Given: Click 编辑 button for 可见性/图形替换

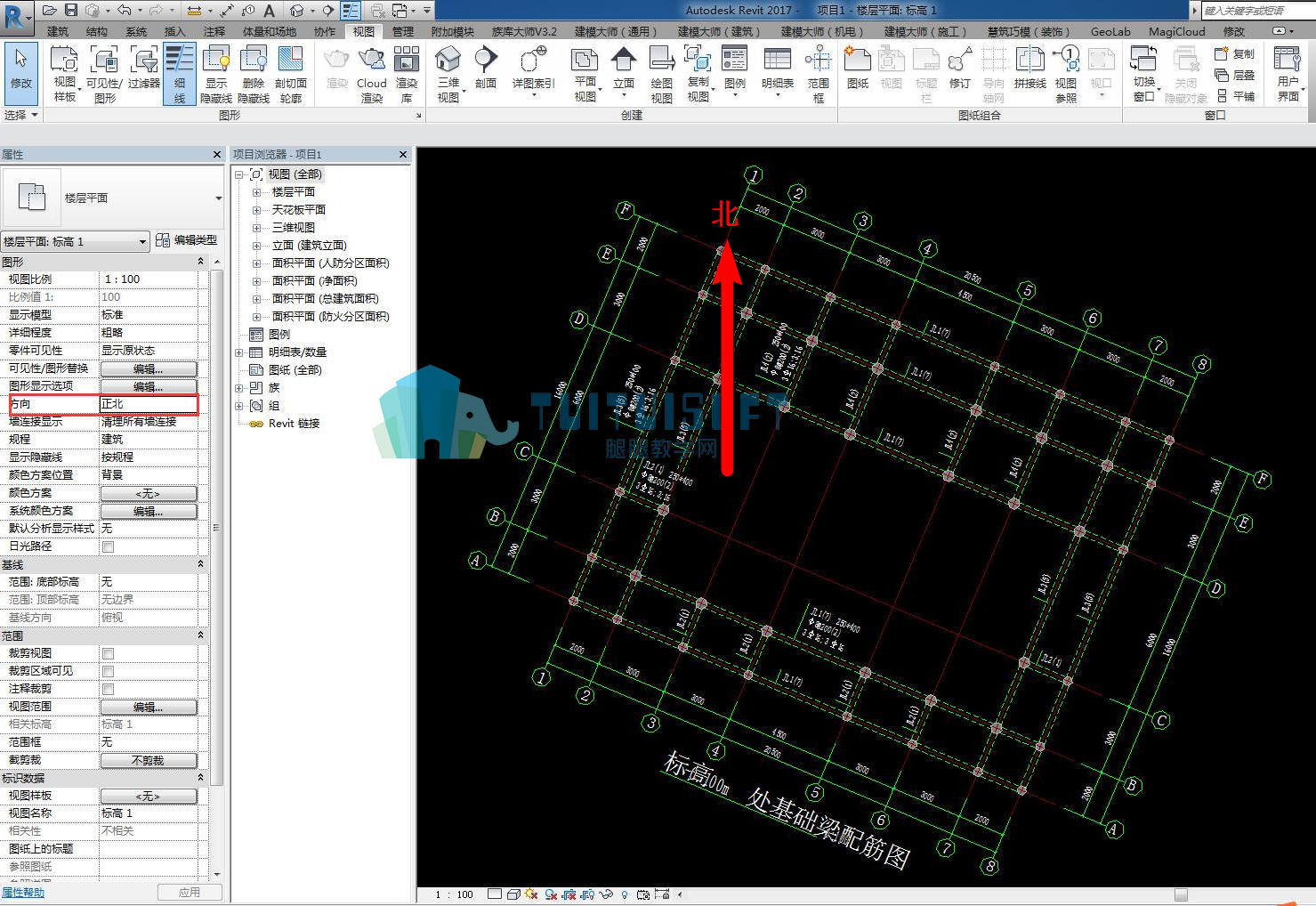Looking at the screenshot, I should click(149, 368).
